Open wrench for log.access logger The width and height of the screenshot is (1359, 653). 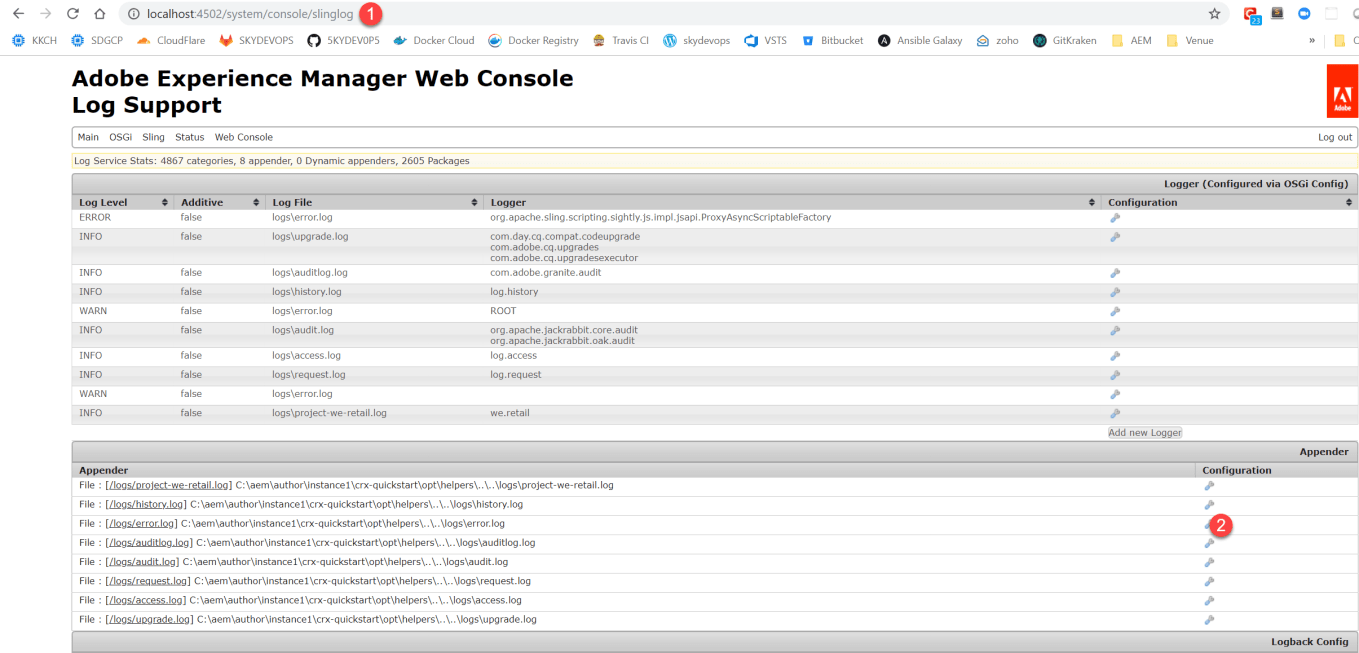click(x=1114, y=356)
